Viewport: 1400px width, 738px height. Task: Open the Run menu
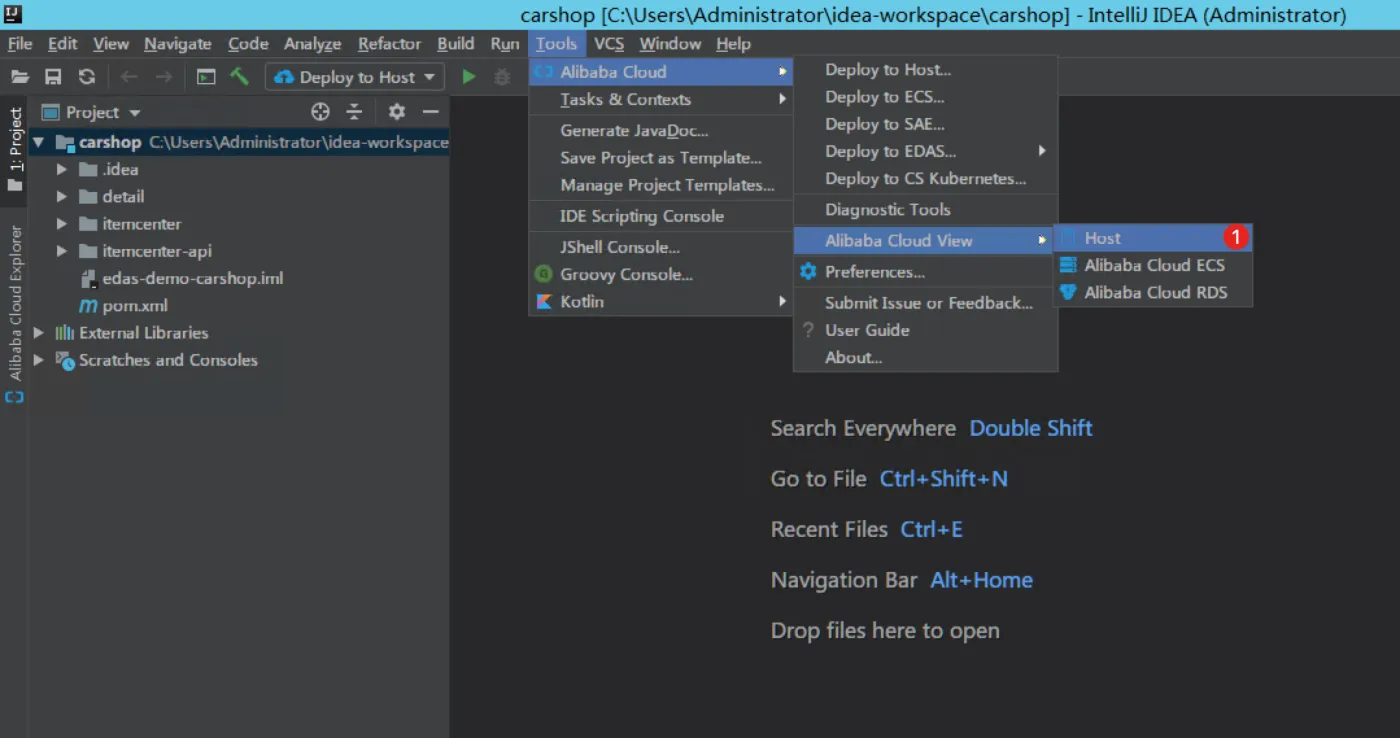coord(505,44)
